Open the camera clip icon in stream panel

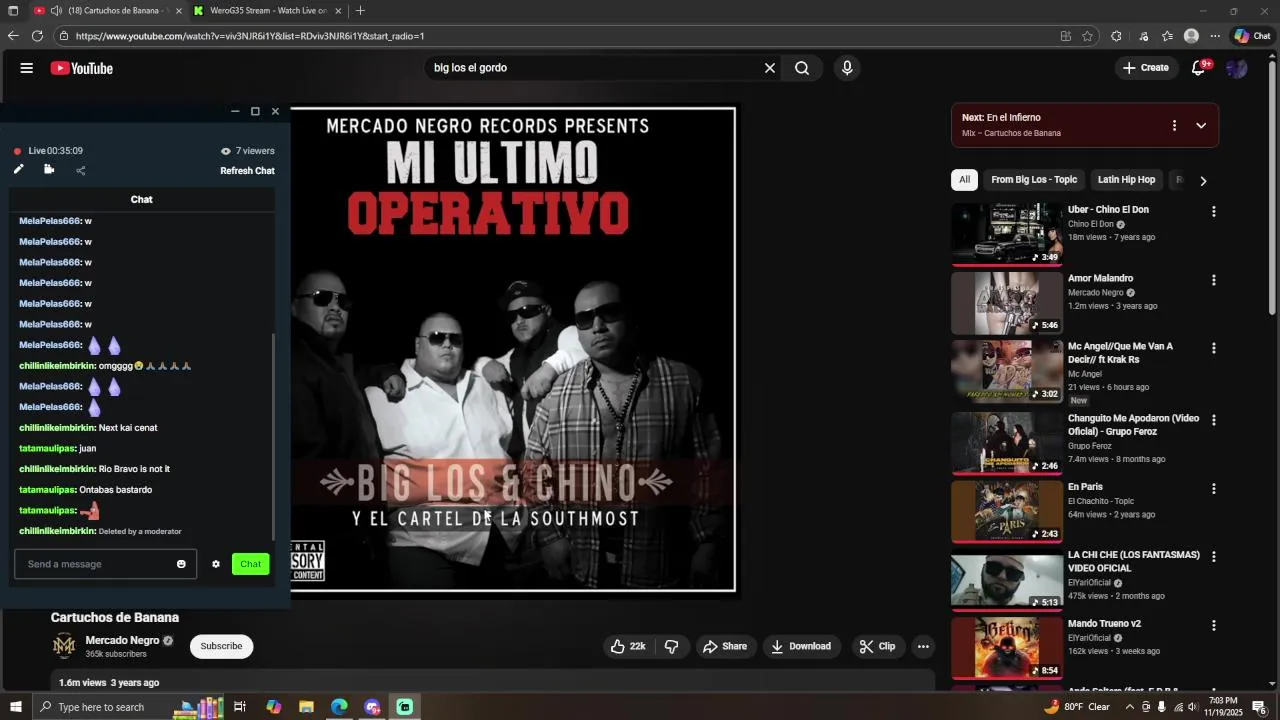click(49, 170)
